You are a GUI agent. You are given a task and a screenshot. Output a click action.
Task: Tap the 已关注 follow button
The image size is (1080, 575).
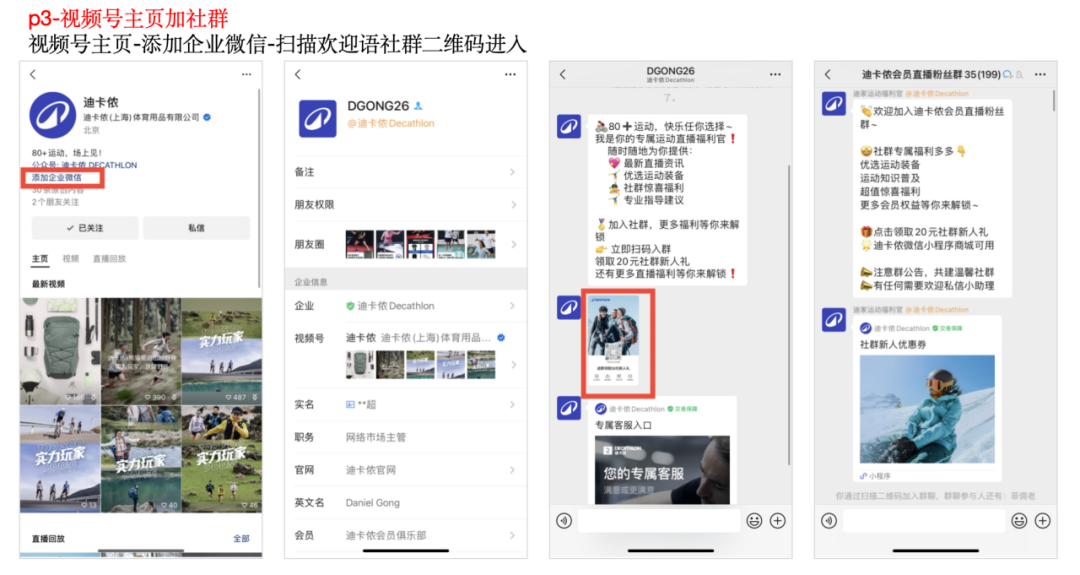coord(85,228)
